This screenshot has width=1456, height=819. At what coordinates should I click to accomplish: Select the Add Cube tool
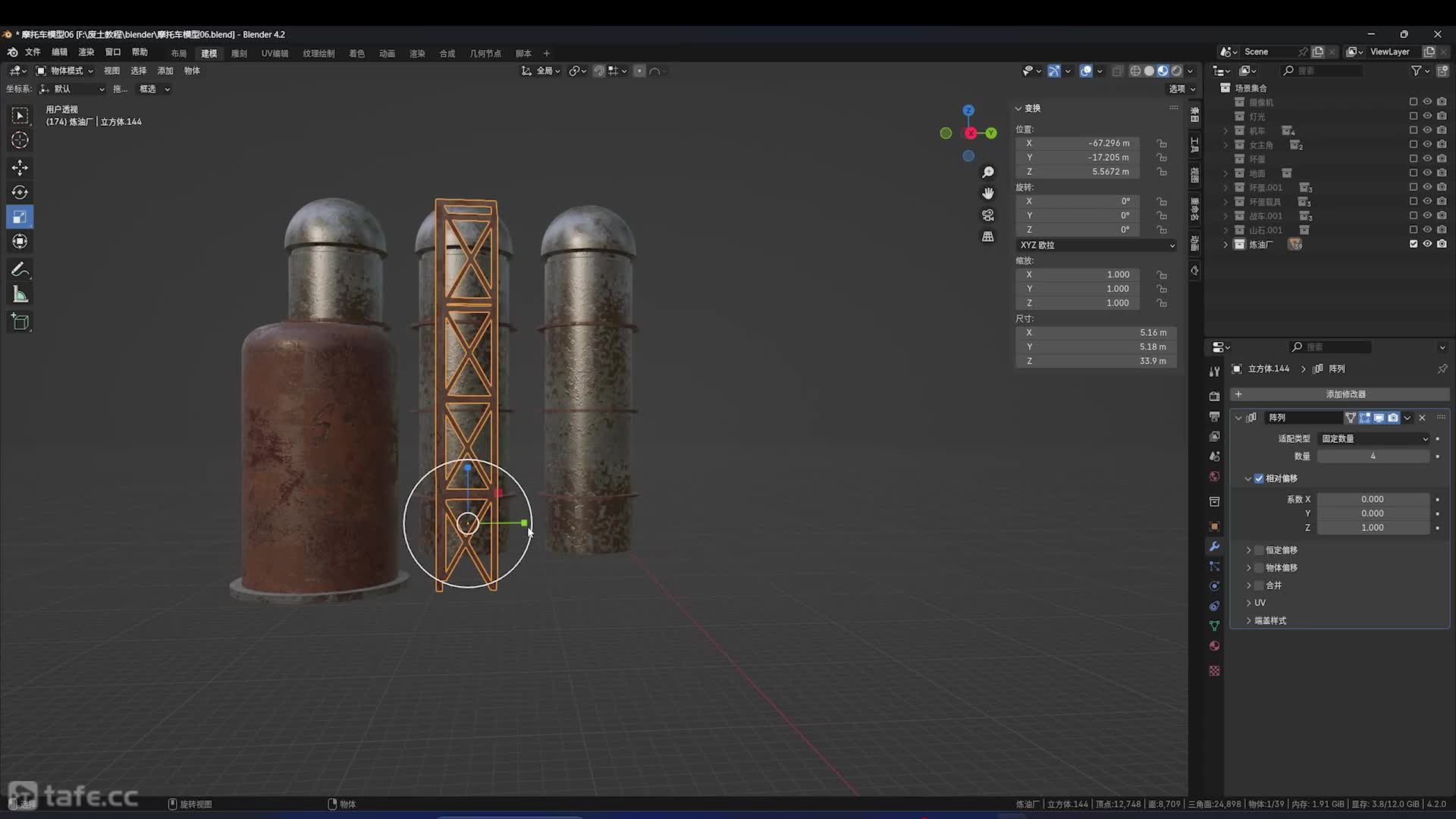20,322
